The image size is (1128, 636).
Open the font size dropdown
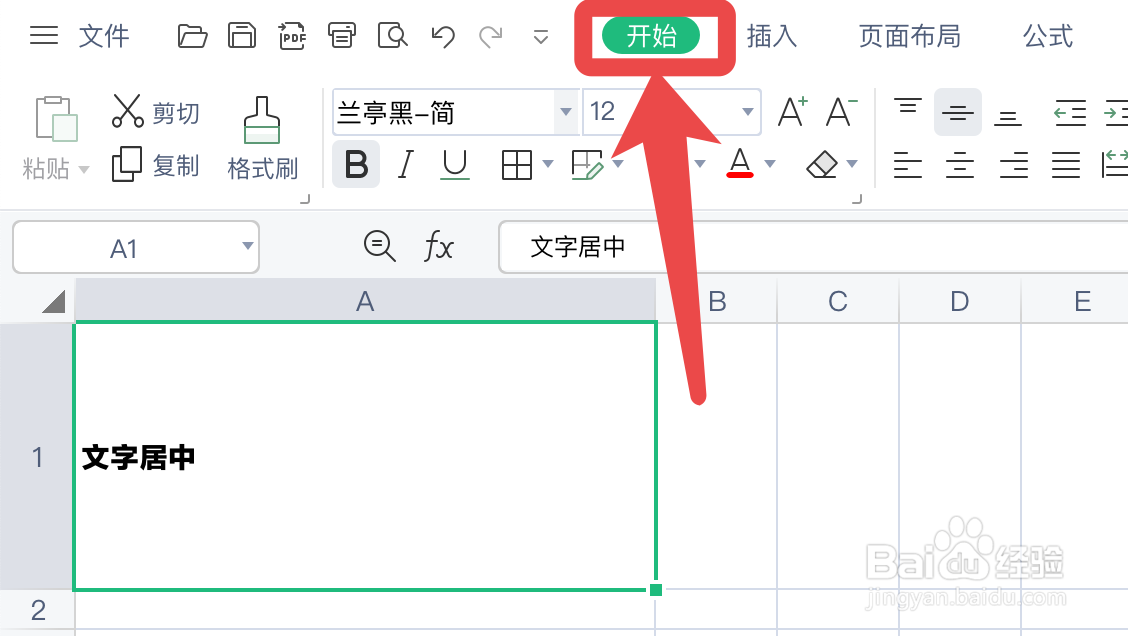(x=746, y=112)
